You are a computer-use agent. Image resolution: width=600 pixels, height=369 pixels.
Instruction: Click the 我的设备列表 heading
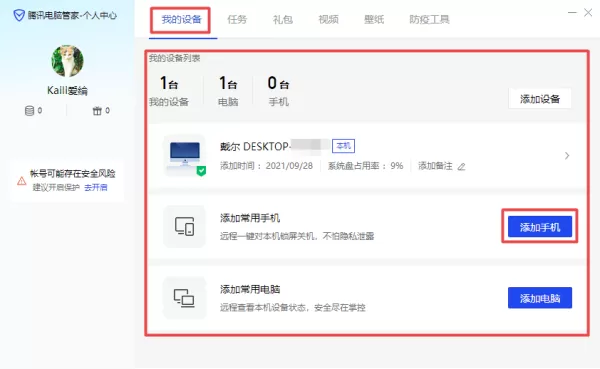click(x=174, y=58)
